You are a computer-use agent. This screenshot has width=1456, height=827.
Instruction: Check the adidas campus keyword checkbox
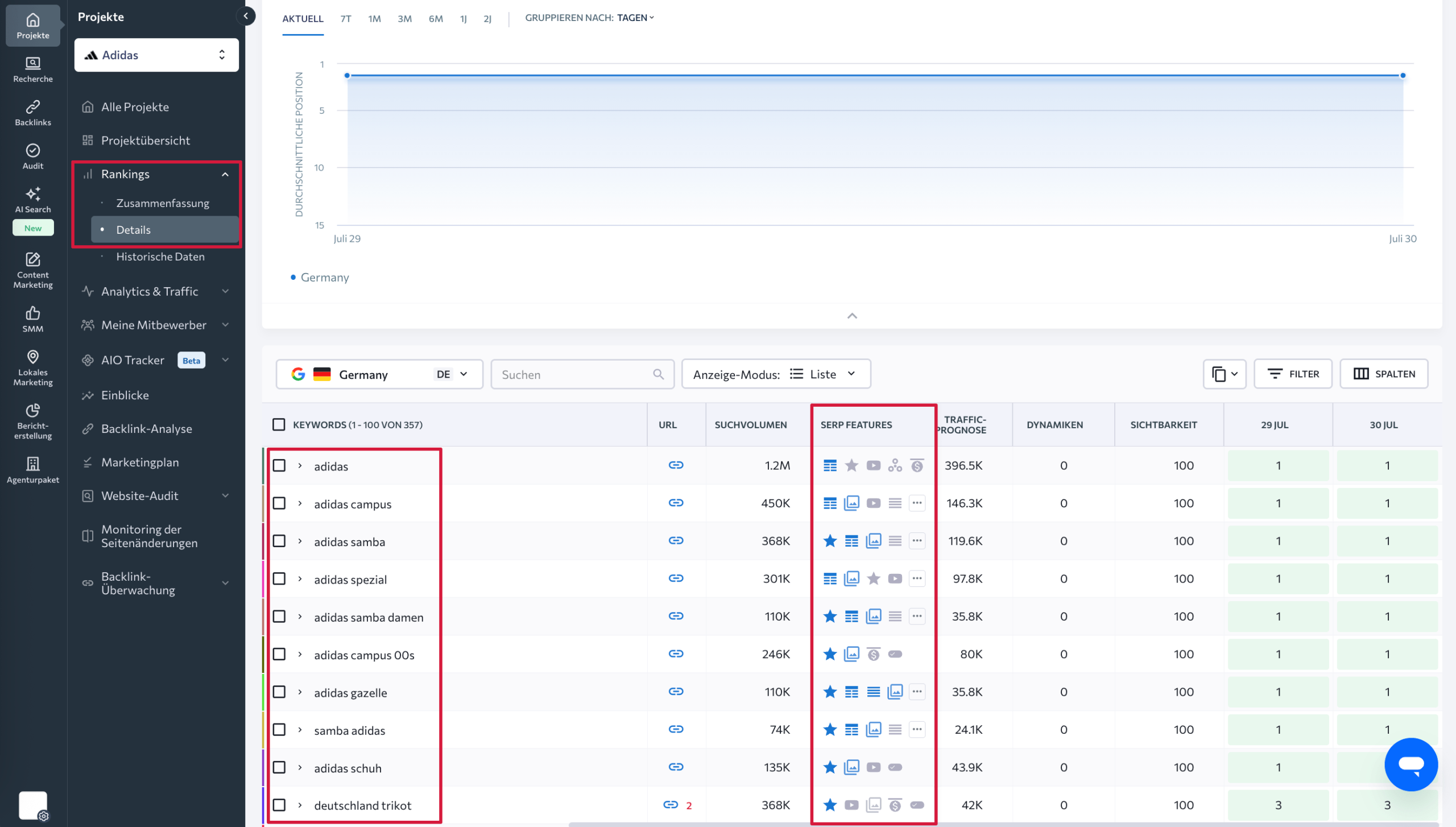click(279, 503)
